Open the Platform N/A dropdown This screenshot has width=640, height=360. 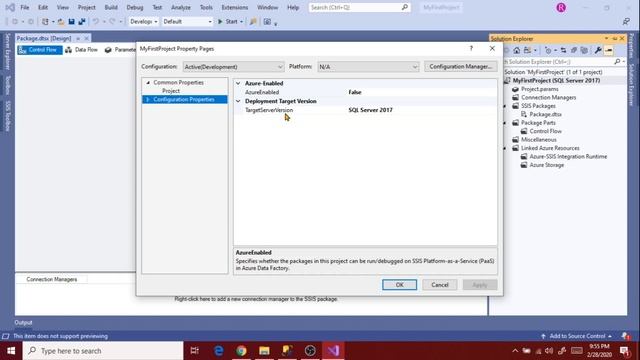coord(368,67)
